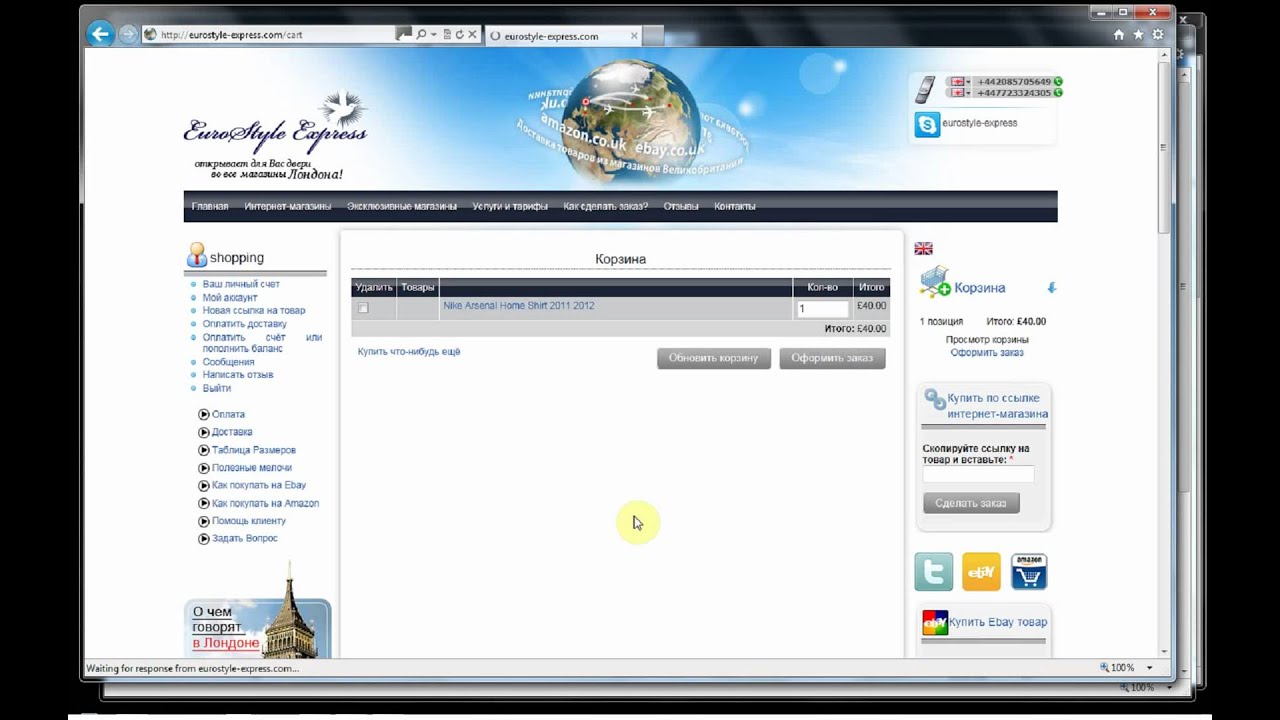
Task: Click the call icon beside +447723324305
Action: click(x=1058, y=93)
